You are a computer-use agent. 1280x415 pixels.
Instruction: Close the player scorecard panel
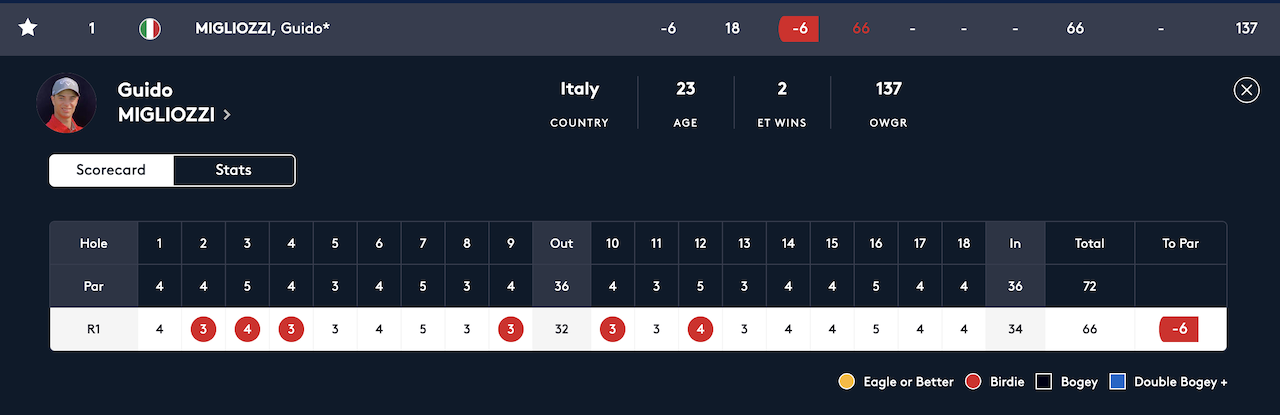pyautogui.click(x=1246, y=91)
